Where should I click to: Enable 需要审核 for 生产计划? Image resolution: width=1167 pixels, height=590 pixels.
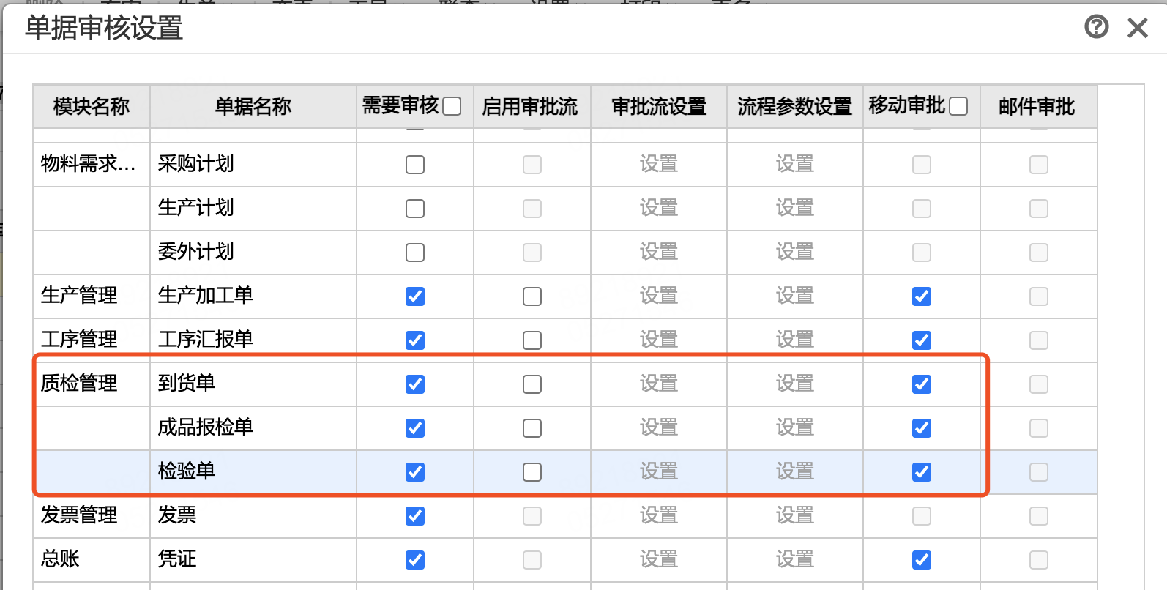[415, 208]
